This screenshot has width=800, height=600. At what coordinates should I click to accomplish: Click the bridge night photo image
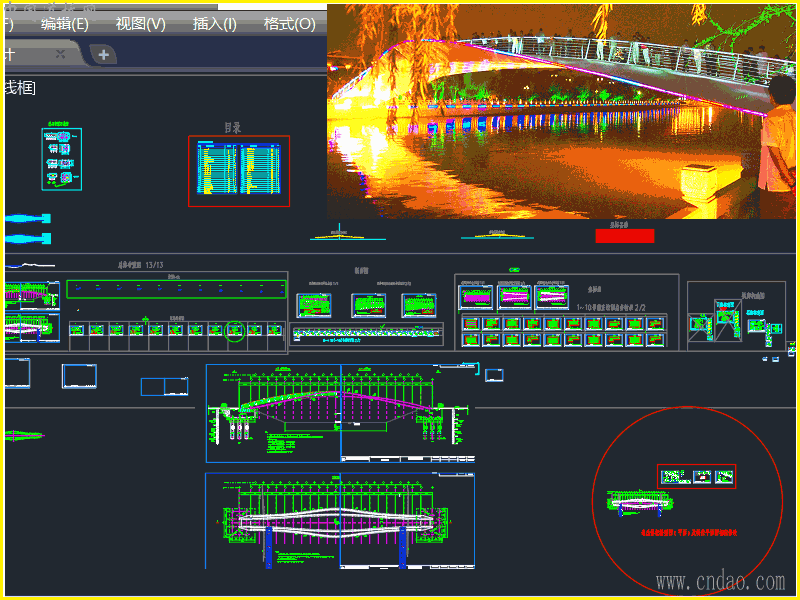coord(561,111)
